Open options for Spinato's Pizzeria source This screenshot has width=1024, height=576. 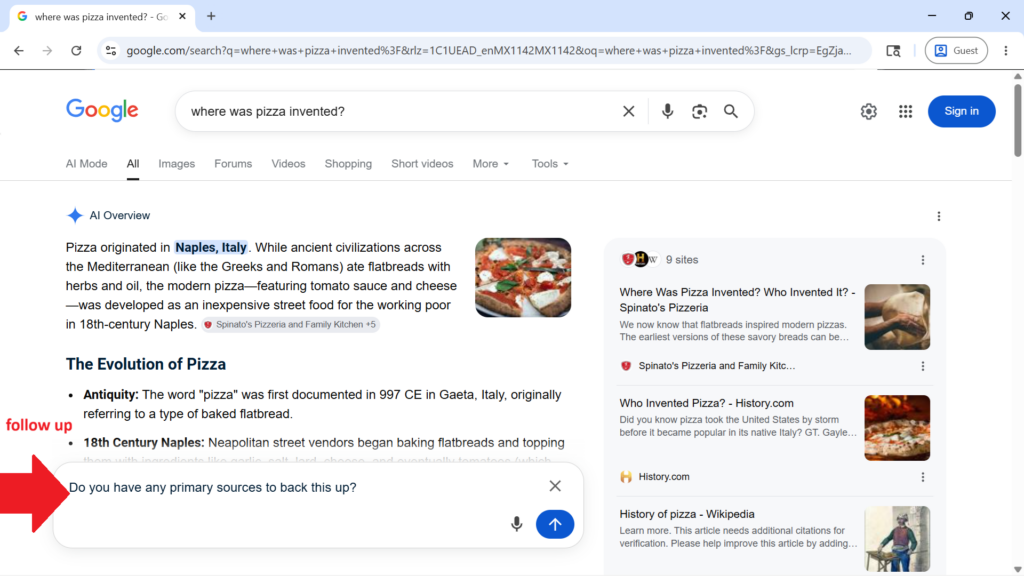(x=923, y=366)
